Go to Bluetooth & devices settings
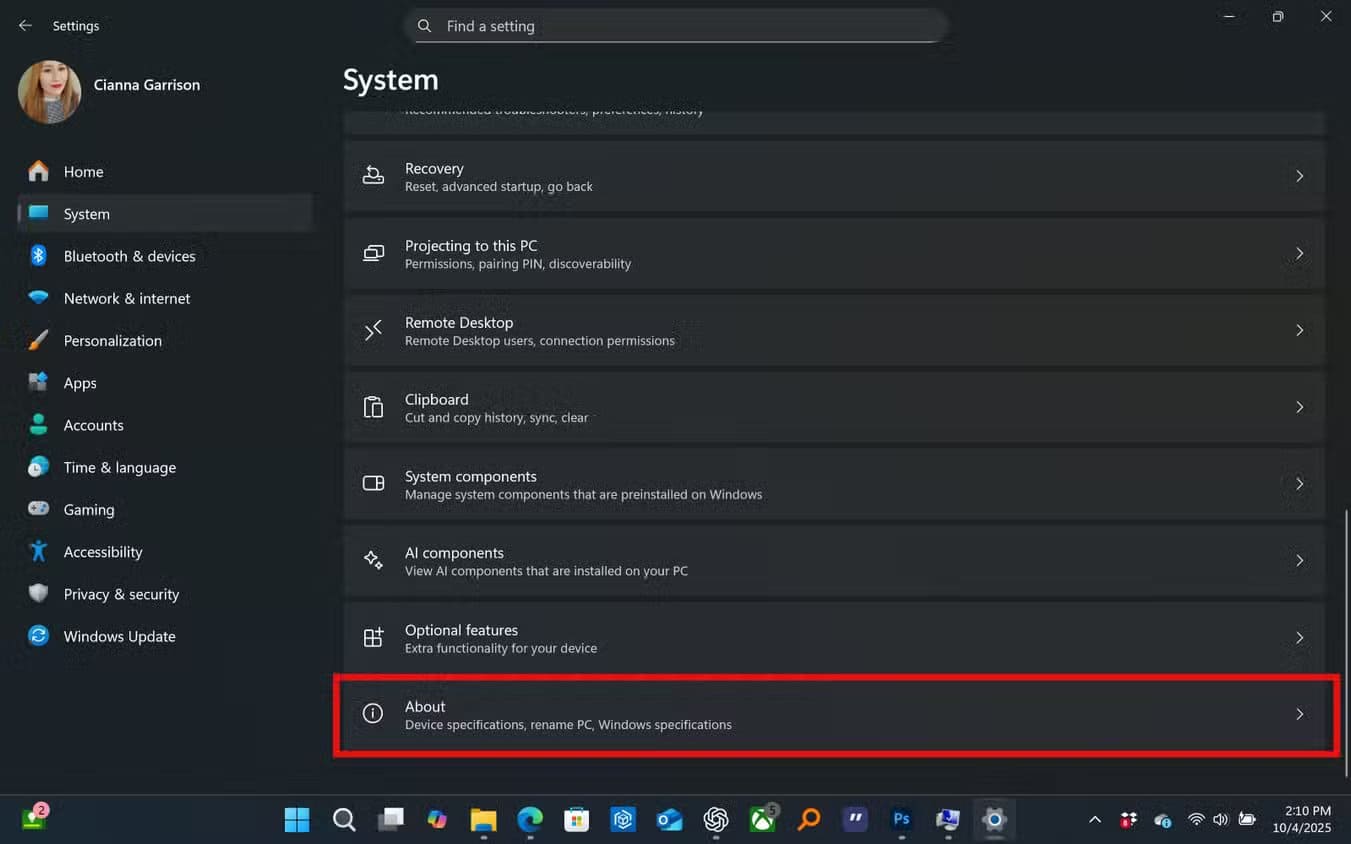Screen dimensions: 1351x844 click(129, 256)
